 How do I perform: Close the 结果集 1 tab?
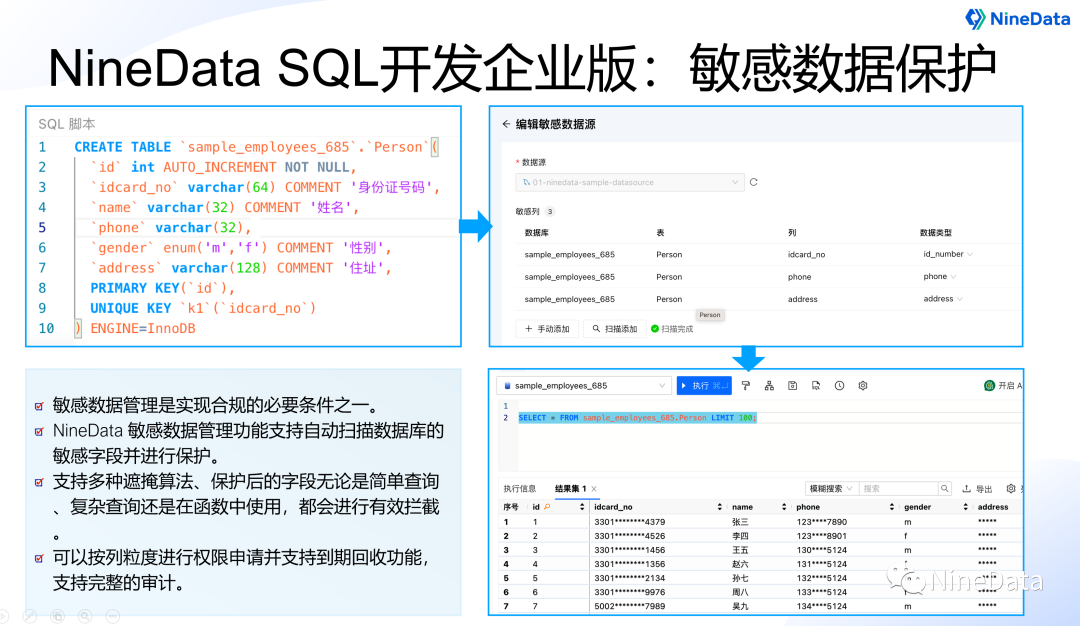pos(594,489)
